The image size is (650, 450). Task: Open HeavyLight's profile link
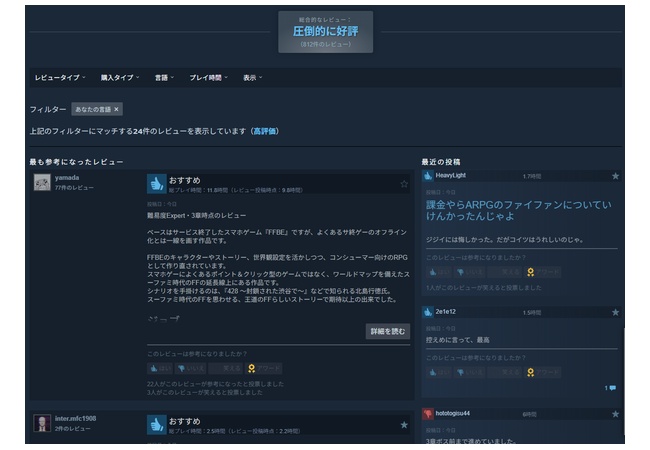pos(451,175)
